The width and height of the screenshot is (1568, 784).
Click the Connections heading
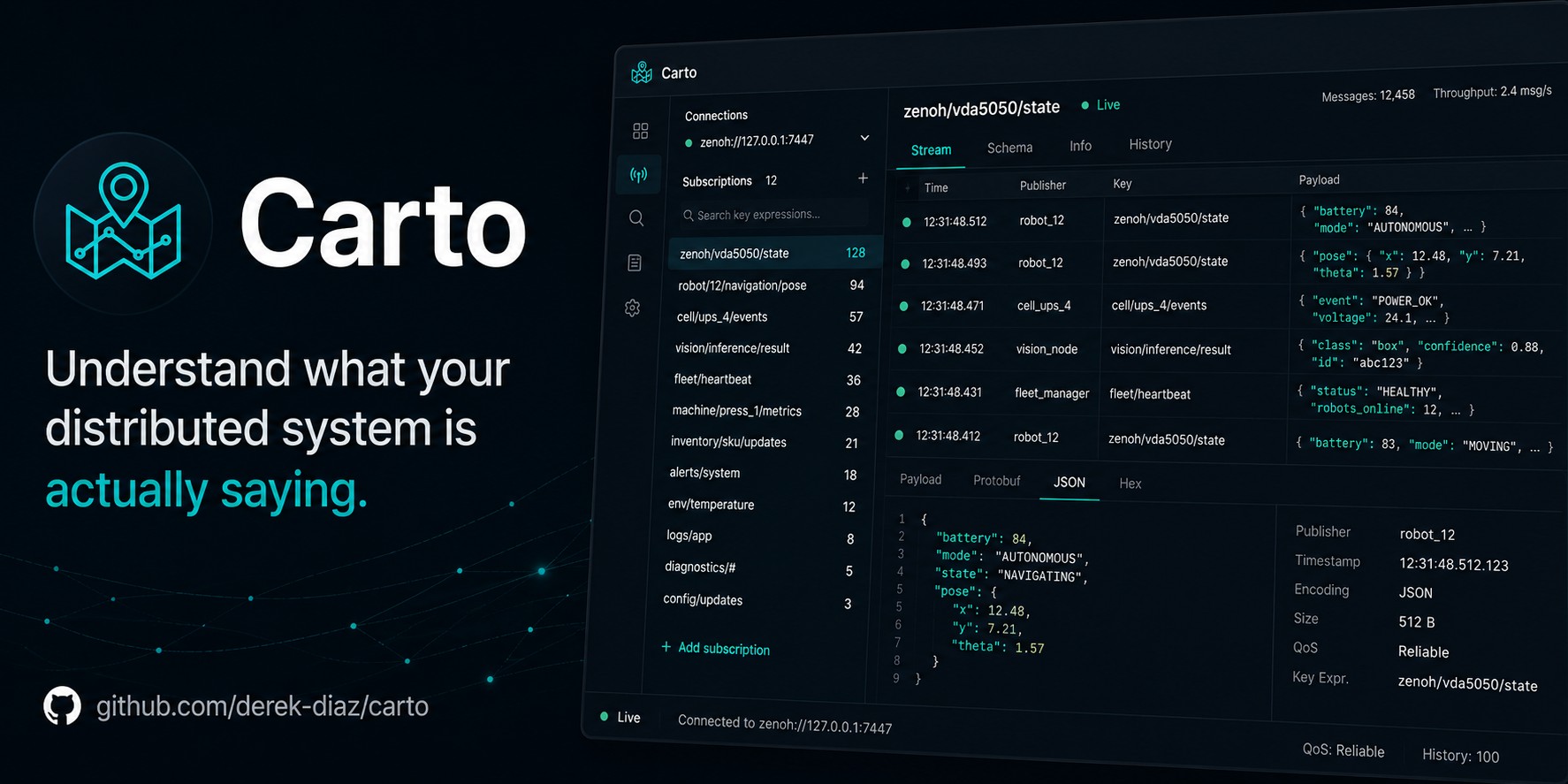(716, 116)
